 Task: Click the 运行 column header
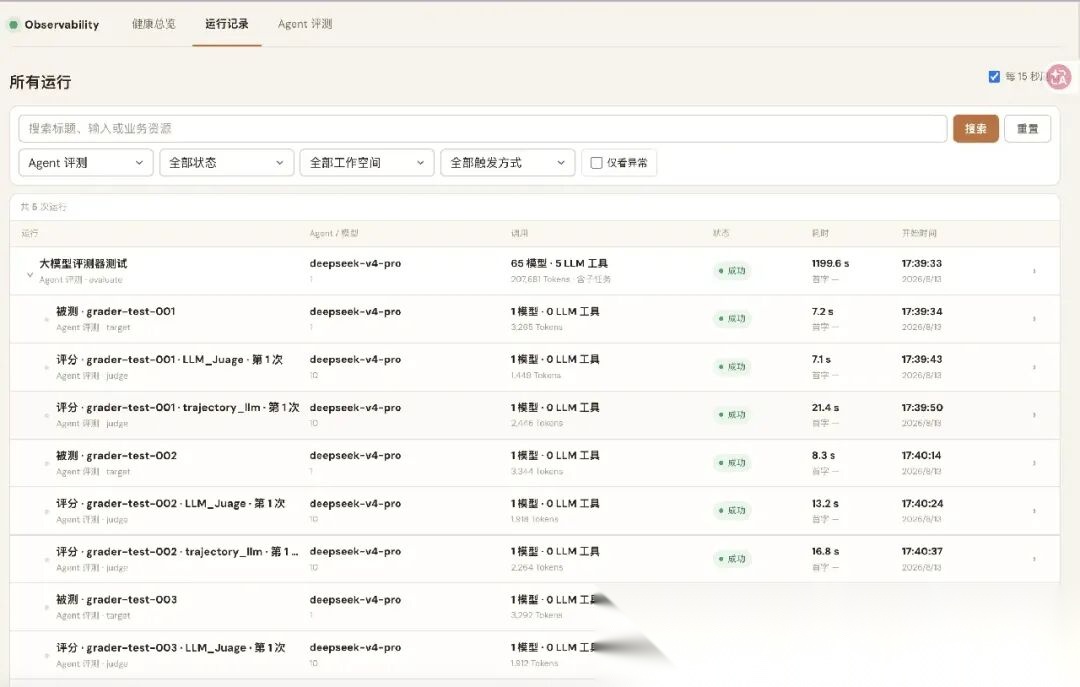(x=30, y=234)
